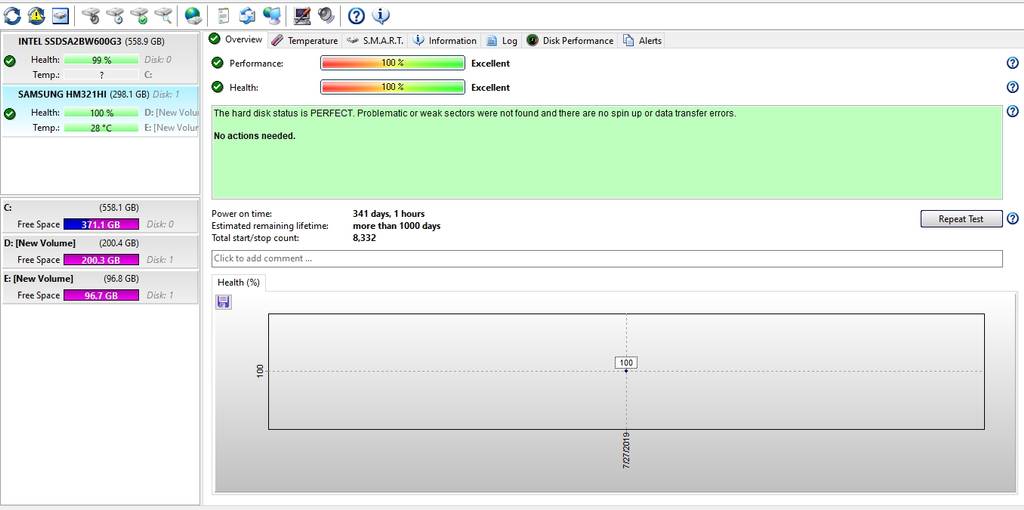
Task: Click the SAMSUNG disk 100 % health bar
Action: [x=101, y=112]
